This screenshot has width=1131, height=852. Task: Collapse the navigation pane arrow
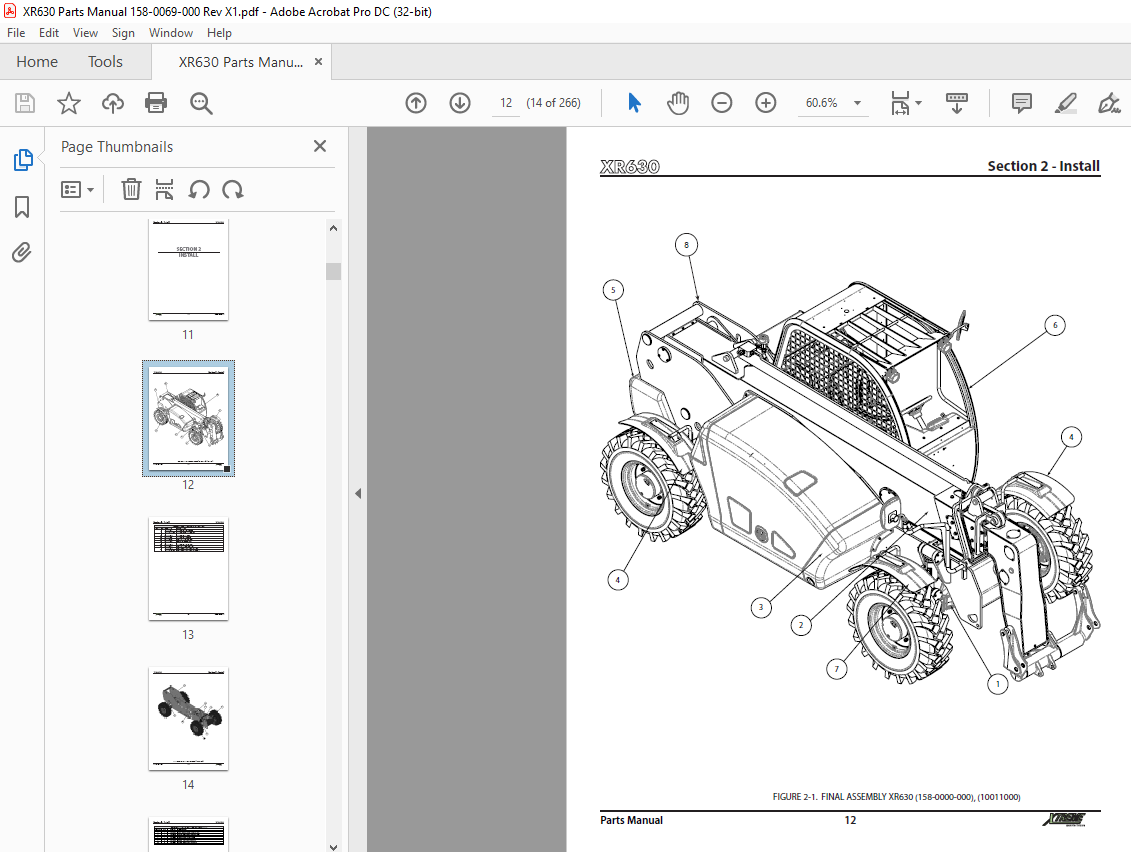click(x=358, y=493)
